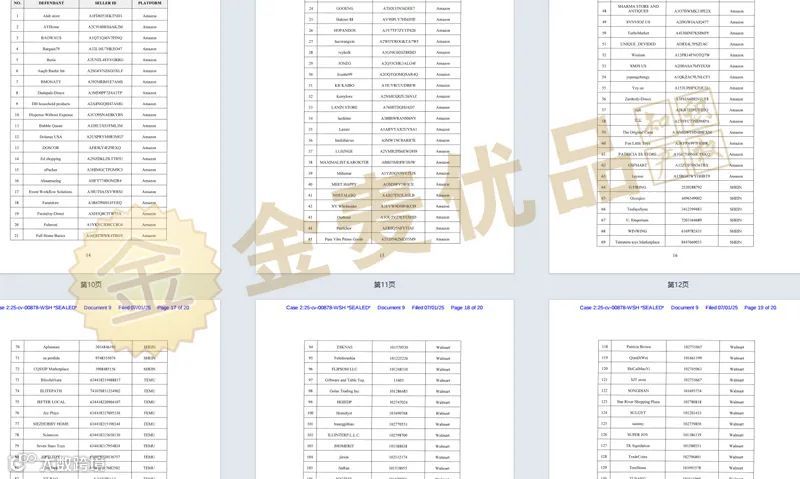800x479 pixels.
Task: Open the page 11 thumbnail (第11页)
Action: coord(385,136)
